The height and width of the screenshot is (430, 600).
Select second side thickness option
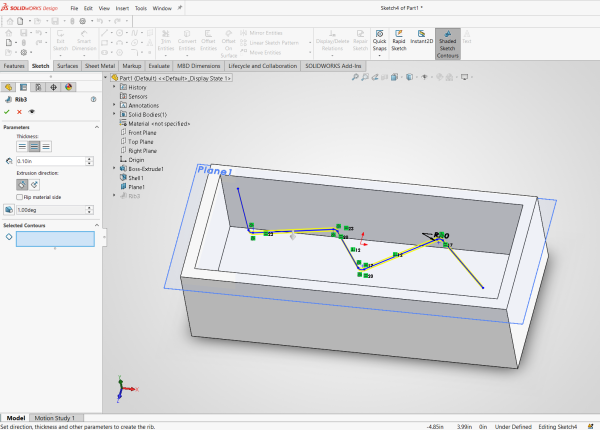point(46,147)
